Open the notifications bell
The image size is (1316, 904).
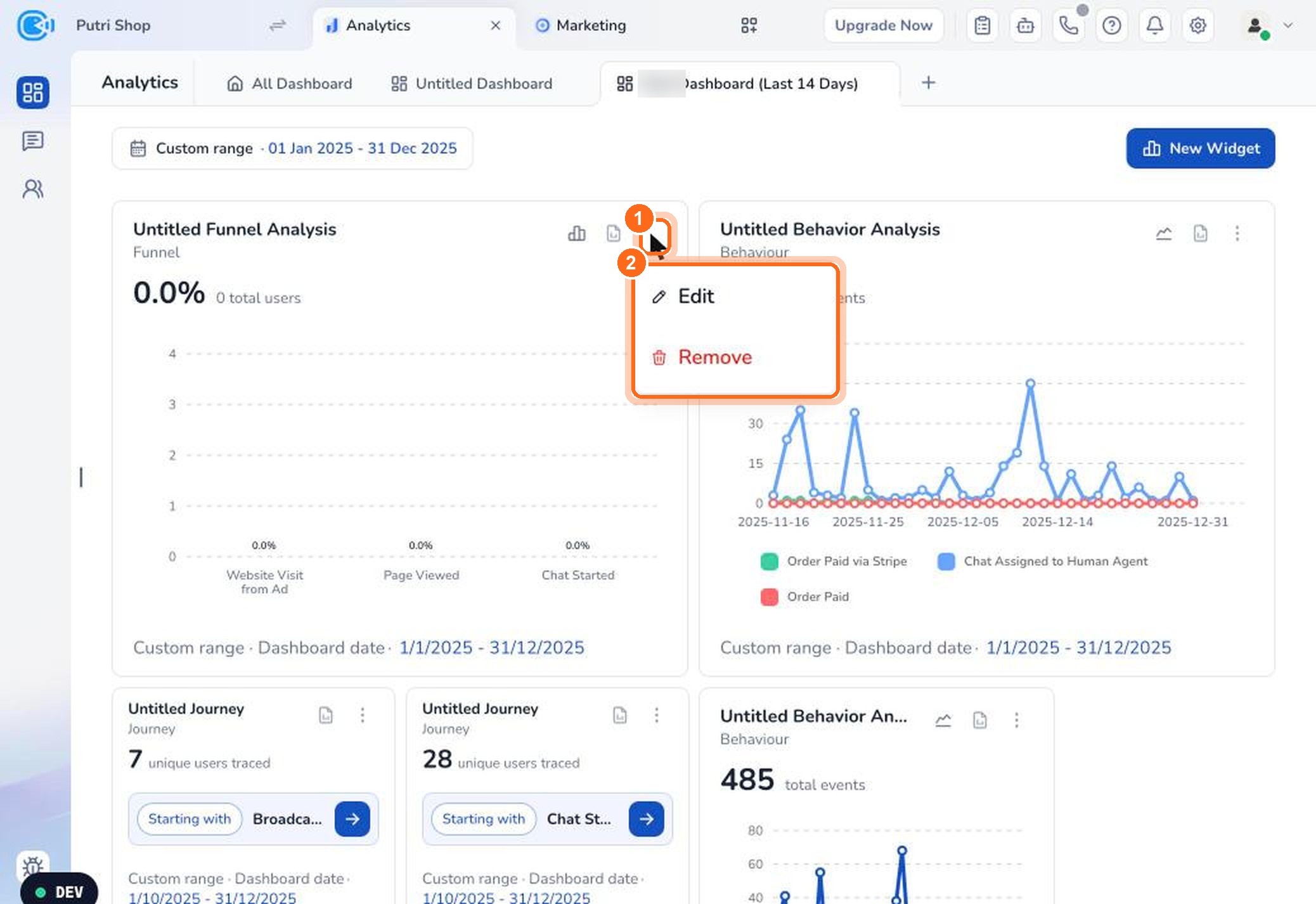click(x=1155, y=25)
